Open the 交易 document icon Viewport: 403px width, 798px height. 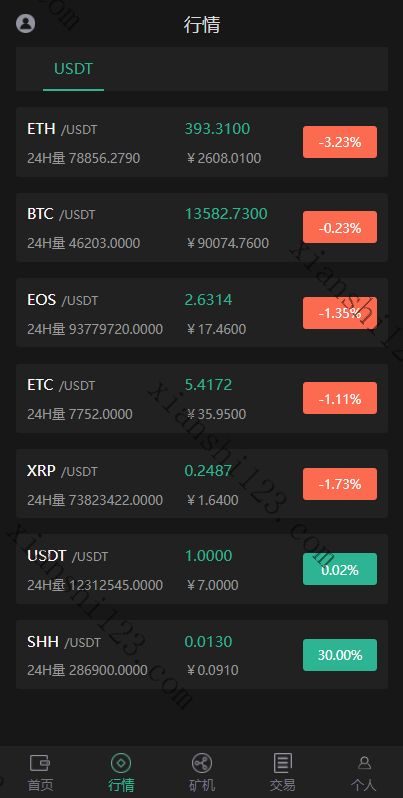282,763
